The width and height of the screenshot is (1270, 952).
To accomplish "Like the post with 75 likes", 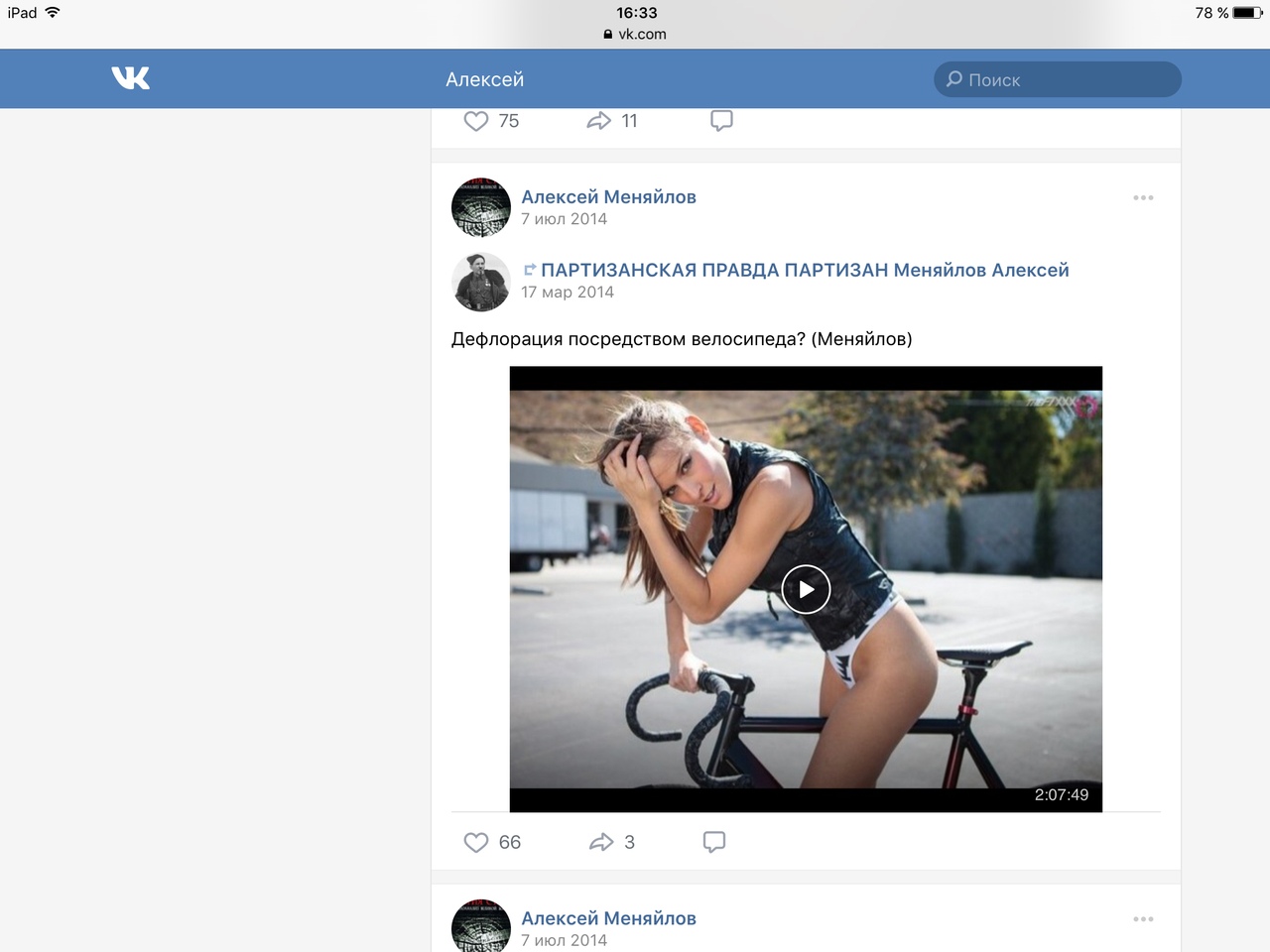I will coord(477,121).
